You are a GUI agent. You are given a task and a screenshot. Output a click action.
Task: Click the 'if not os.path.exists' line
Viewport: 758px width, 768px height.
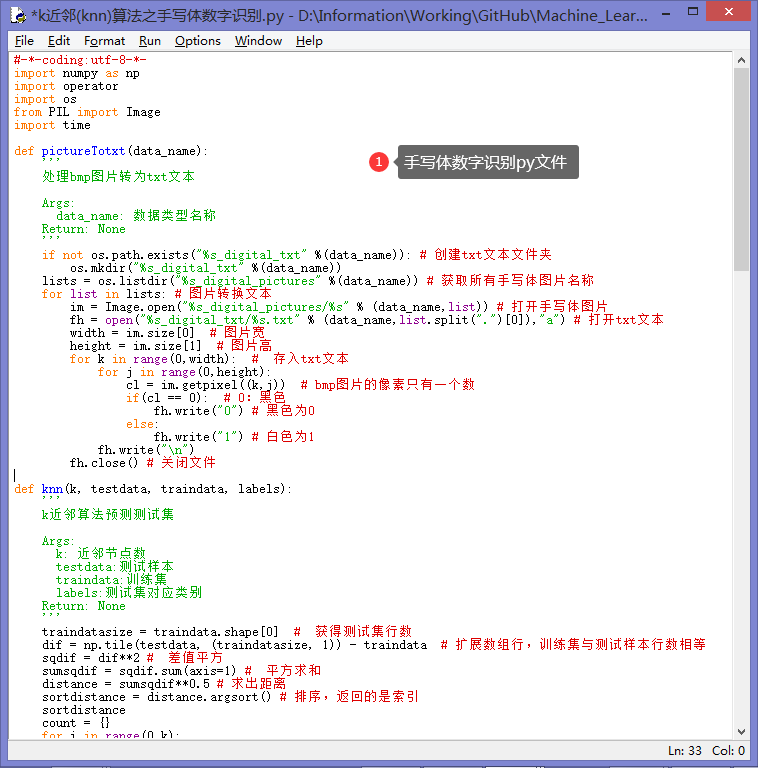point(296,255)
